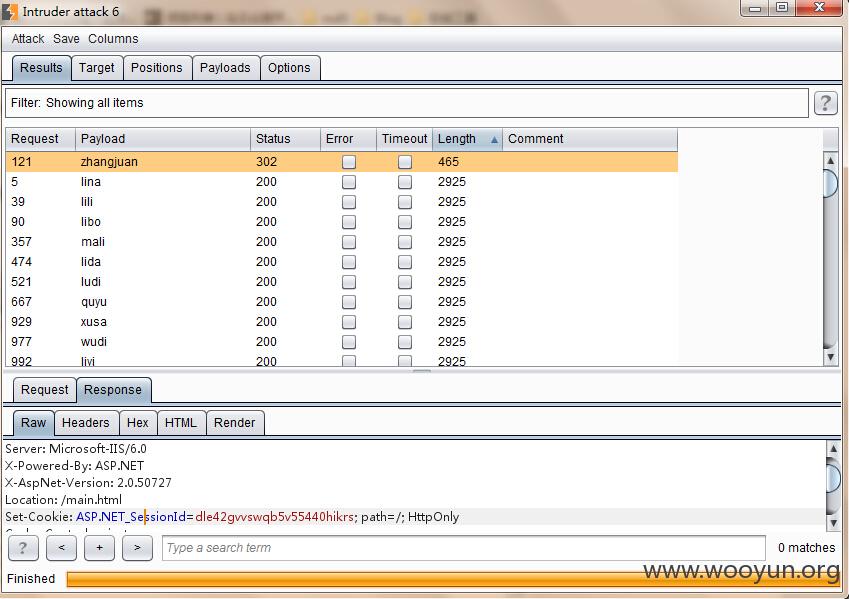Open the HTML view tab

[x=181, y=423]
